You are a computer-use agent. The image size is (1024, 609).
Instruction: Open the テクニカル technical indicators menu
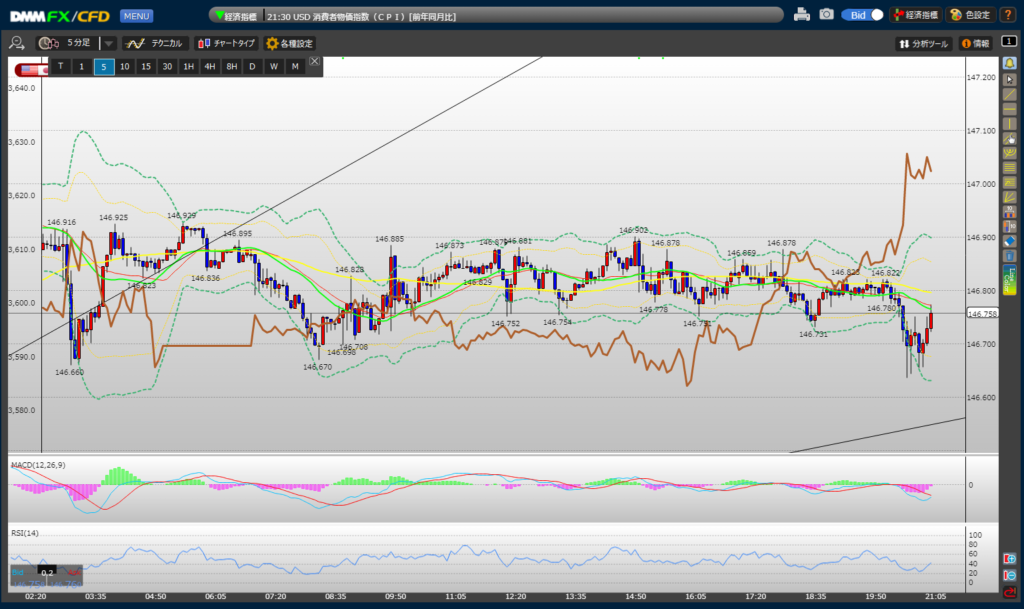pos(155,43)
